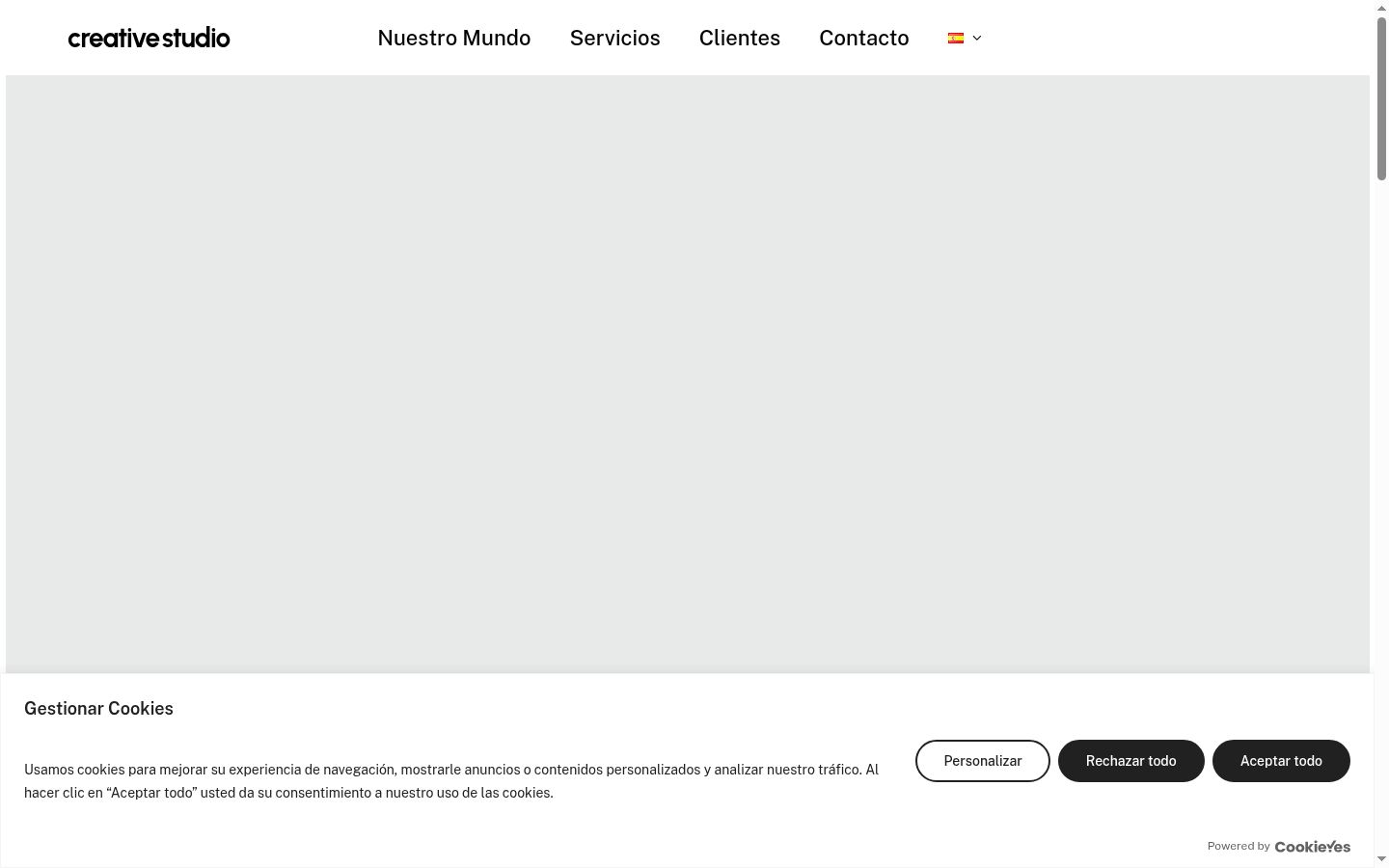
Task: Accept all cookies with Aceptar todo
Action: [x=1281, y=761]
